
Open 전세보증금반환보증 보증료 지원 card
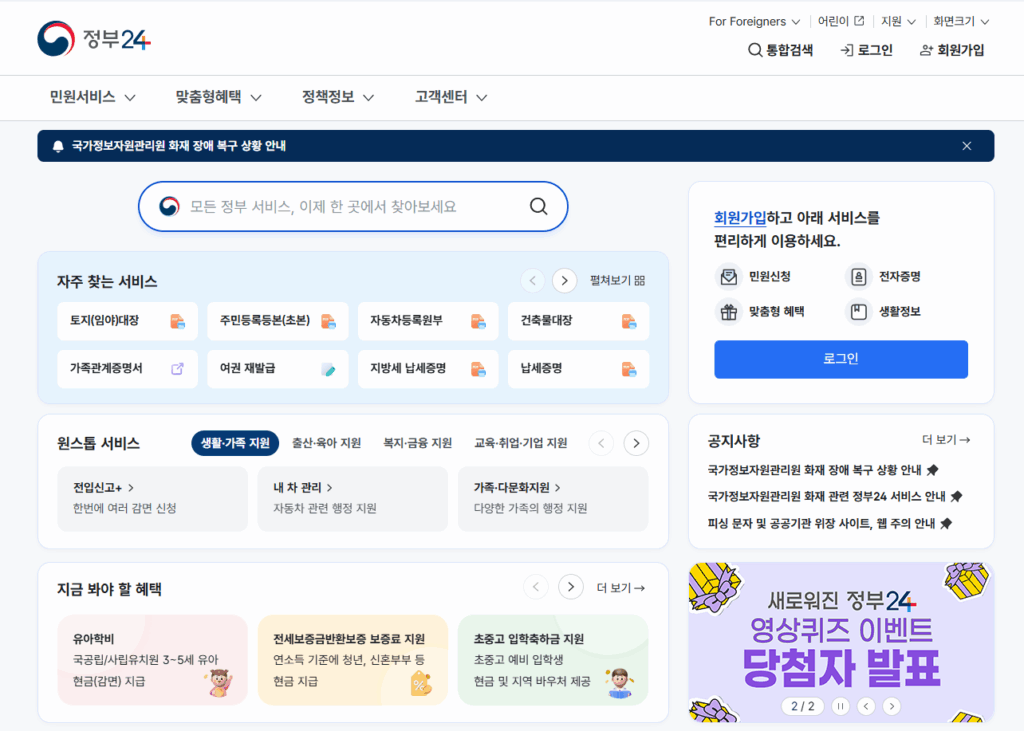coord(353,660)
